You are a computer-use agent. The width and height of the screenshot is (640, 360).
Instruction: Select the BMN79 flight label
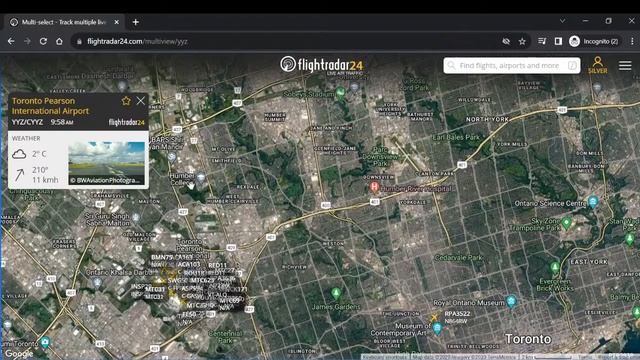[x=162, y=257]
